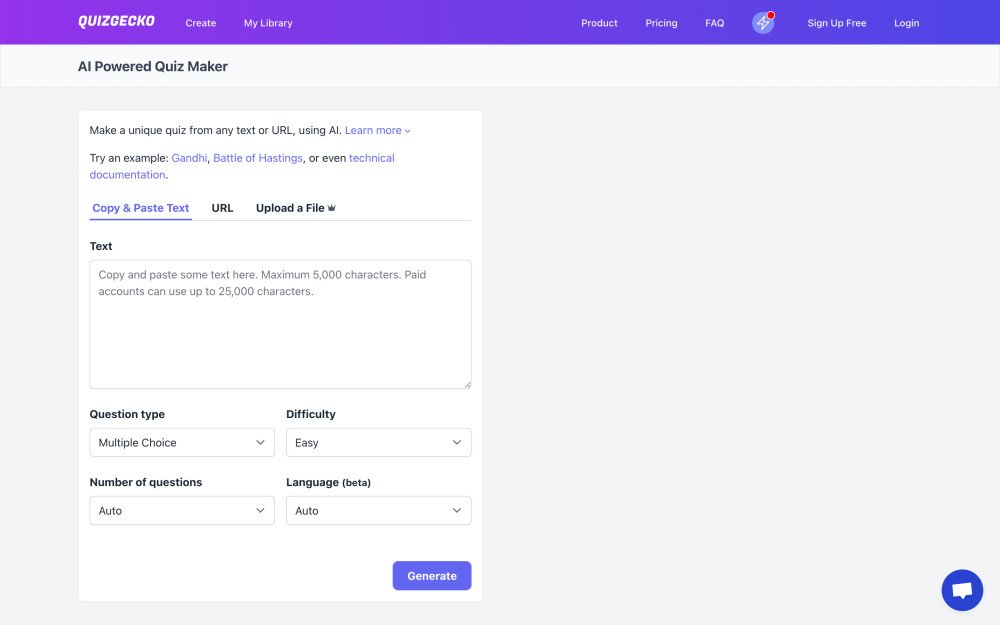The height and width of the screenshot is (625, 1000).
Task: Expand the Number of questions dropdown
Action: click(182, 510)
